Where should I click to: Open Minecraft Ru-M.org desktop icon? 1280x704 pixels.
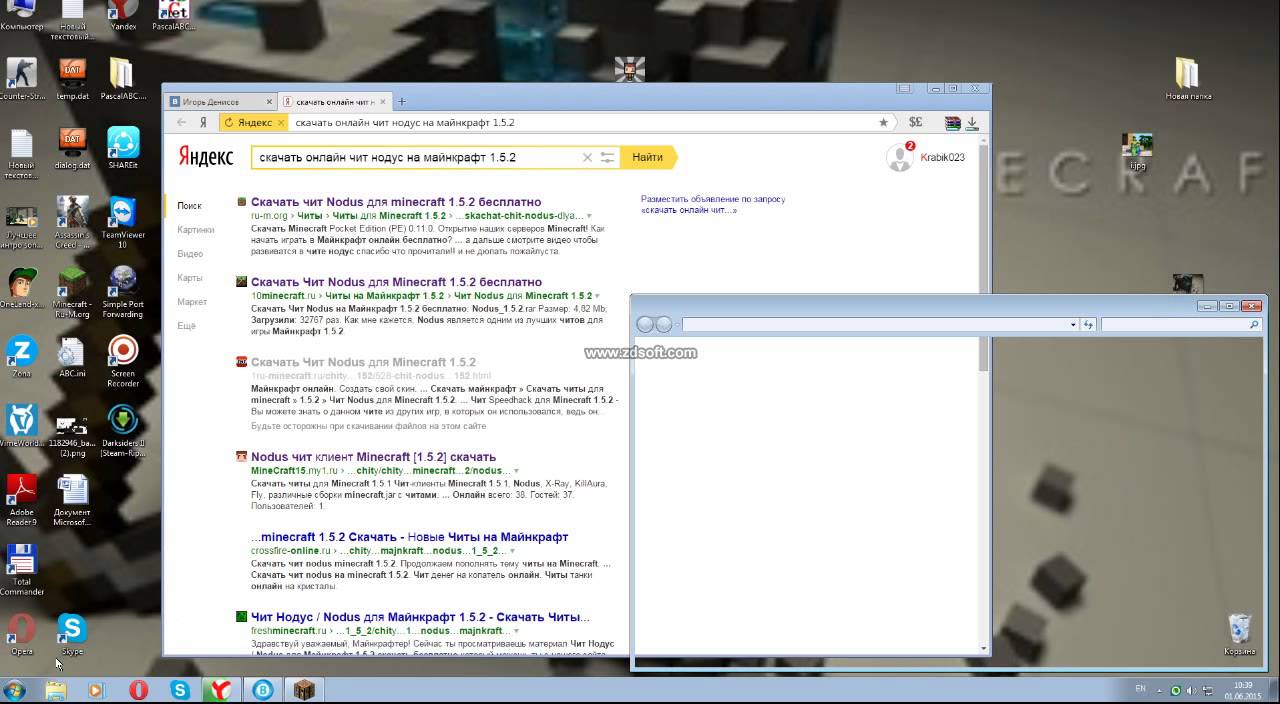pos(72,292)
